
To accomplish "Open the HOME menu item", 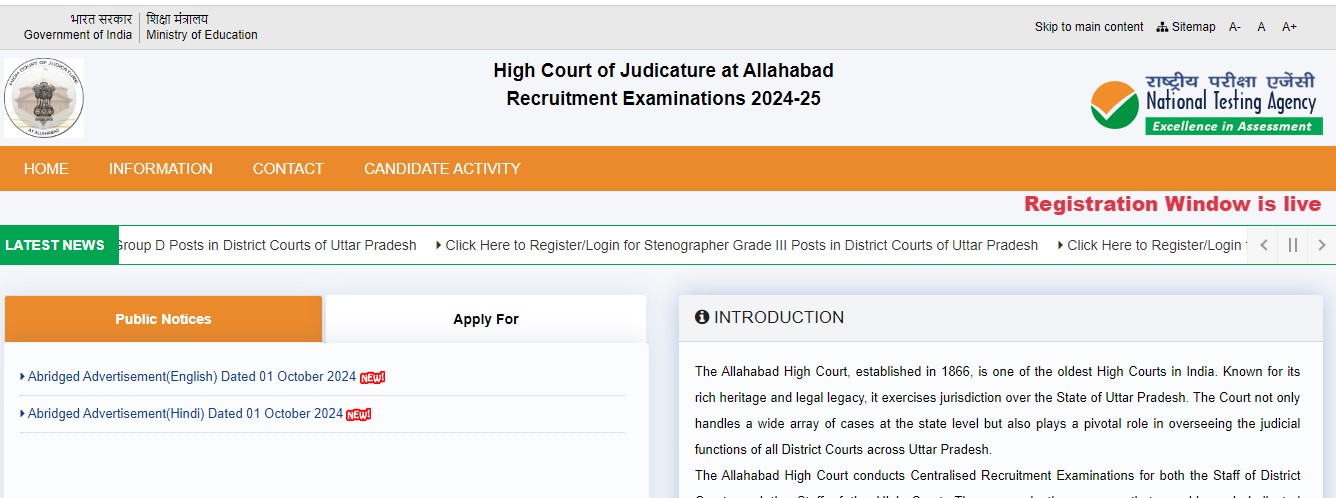I will pyautogui.click(x=46, y=169).
